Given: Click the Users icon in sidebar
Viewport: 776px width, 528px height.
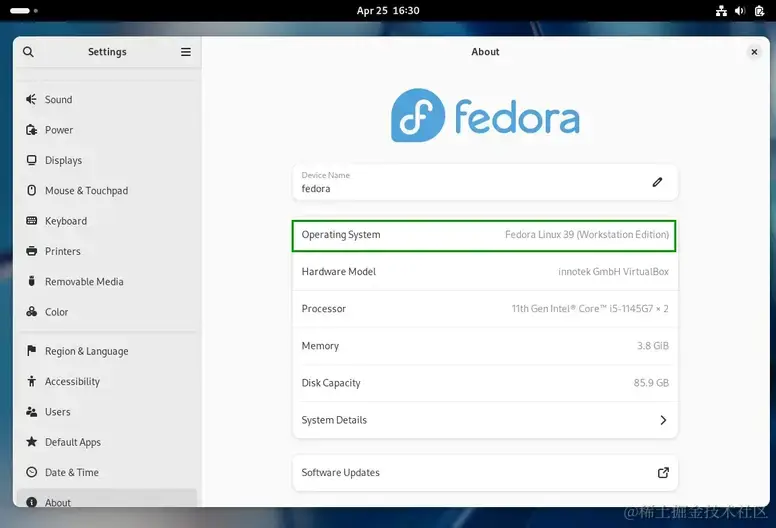Looking at the screenshot, I should (x=31, y=412).
